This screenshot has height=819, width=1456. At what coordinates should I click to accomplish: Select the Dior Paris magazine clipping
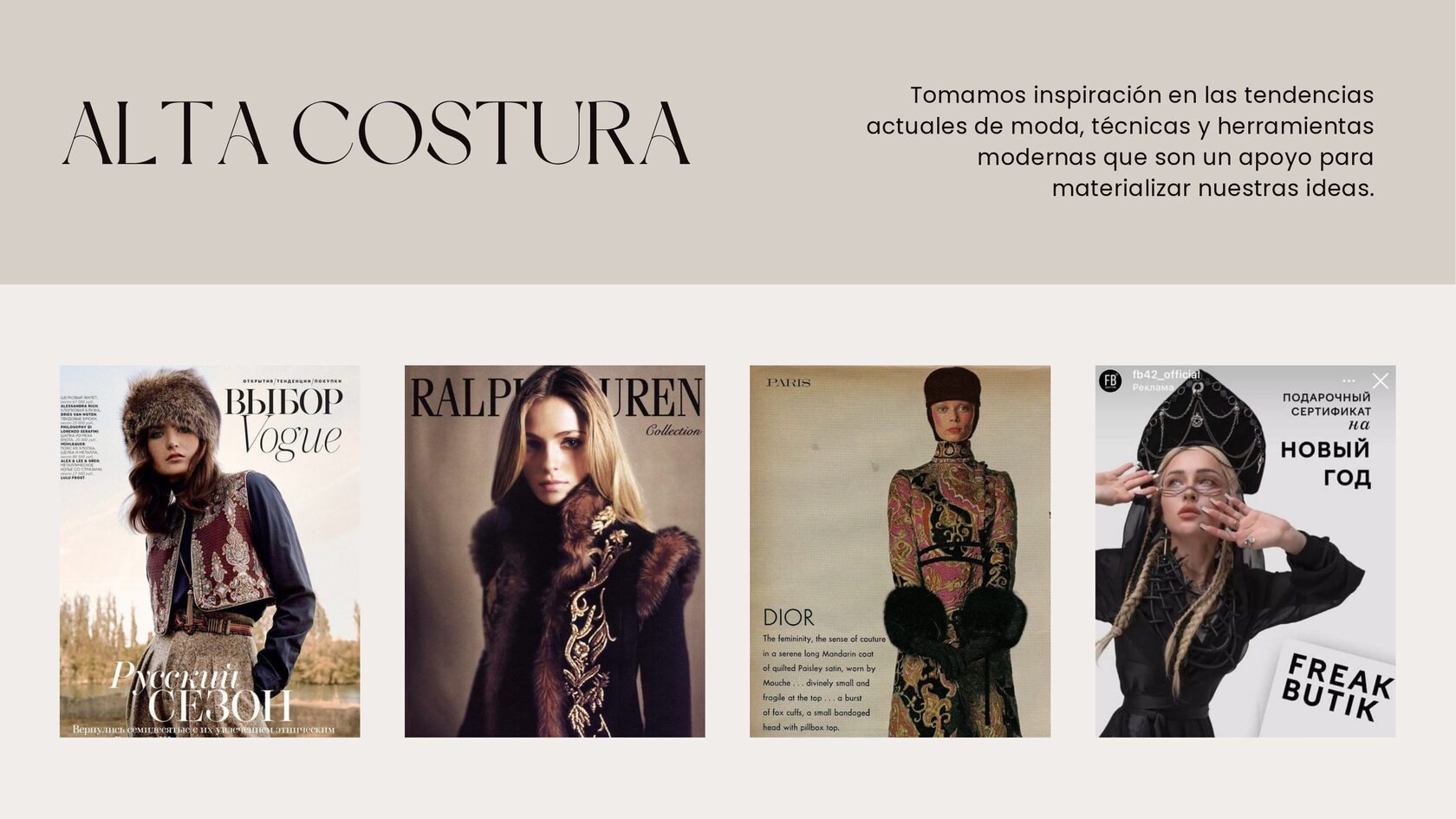point(900,551)
